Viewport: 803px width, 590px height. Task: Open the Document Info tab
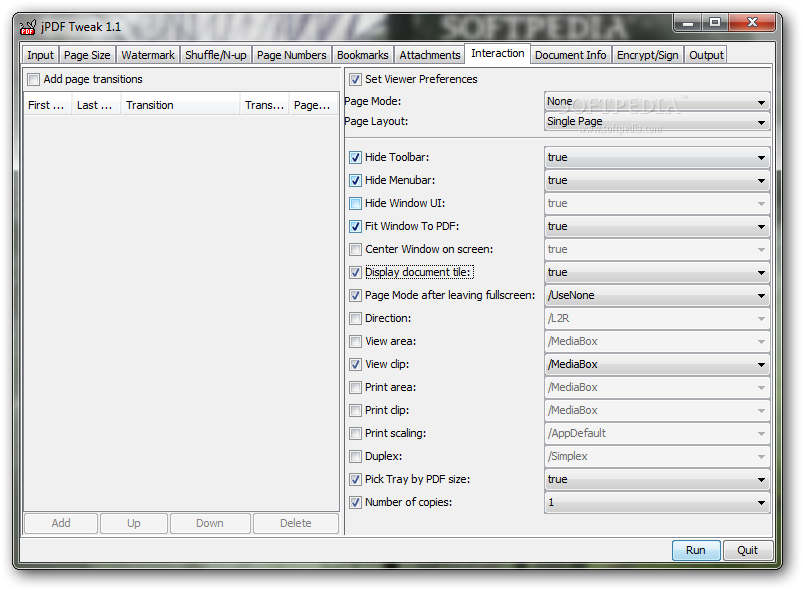pos(570,55)
